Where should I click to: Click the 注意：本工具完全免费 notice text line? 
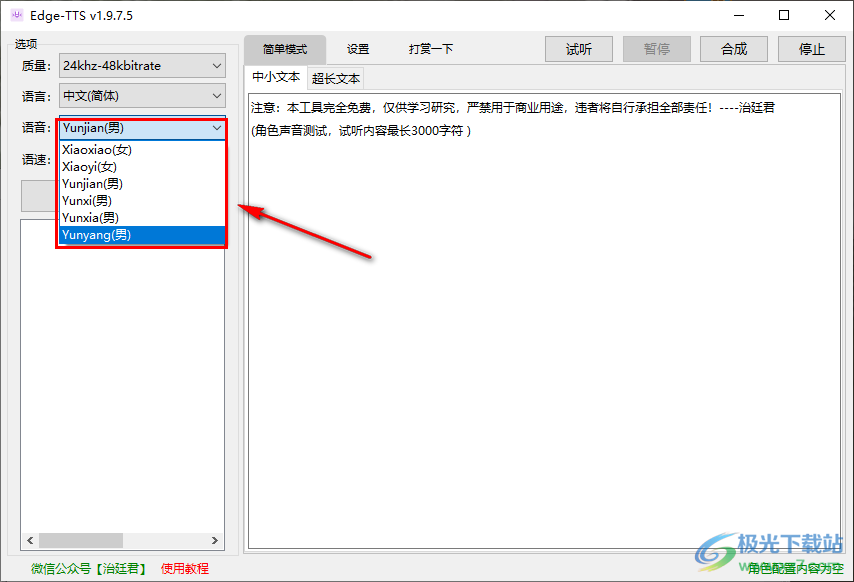point(513,108)
